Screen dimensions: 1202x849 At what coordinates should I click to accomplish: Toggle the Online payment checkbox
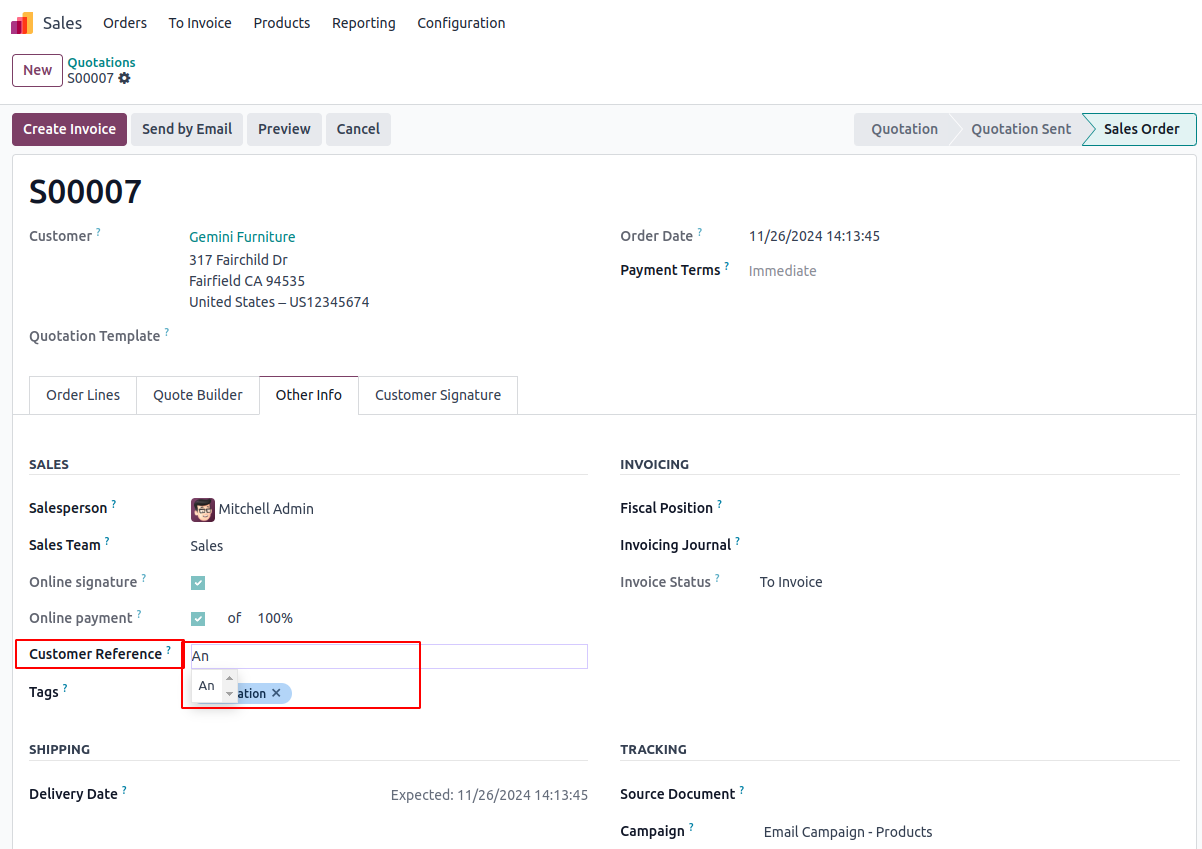198,619
